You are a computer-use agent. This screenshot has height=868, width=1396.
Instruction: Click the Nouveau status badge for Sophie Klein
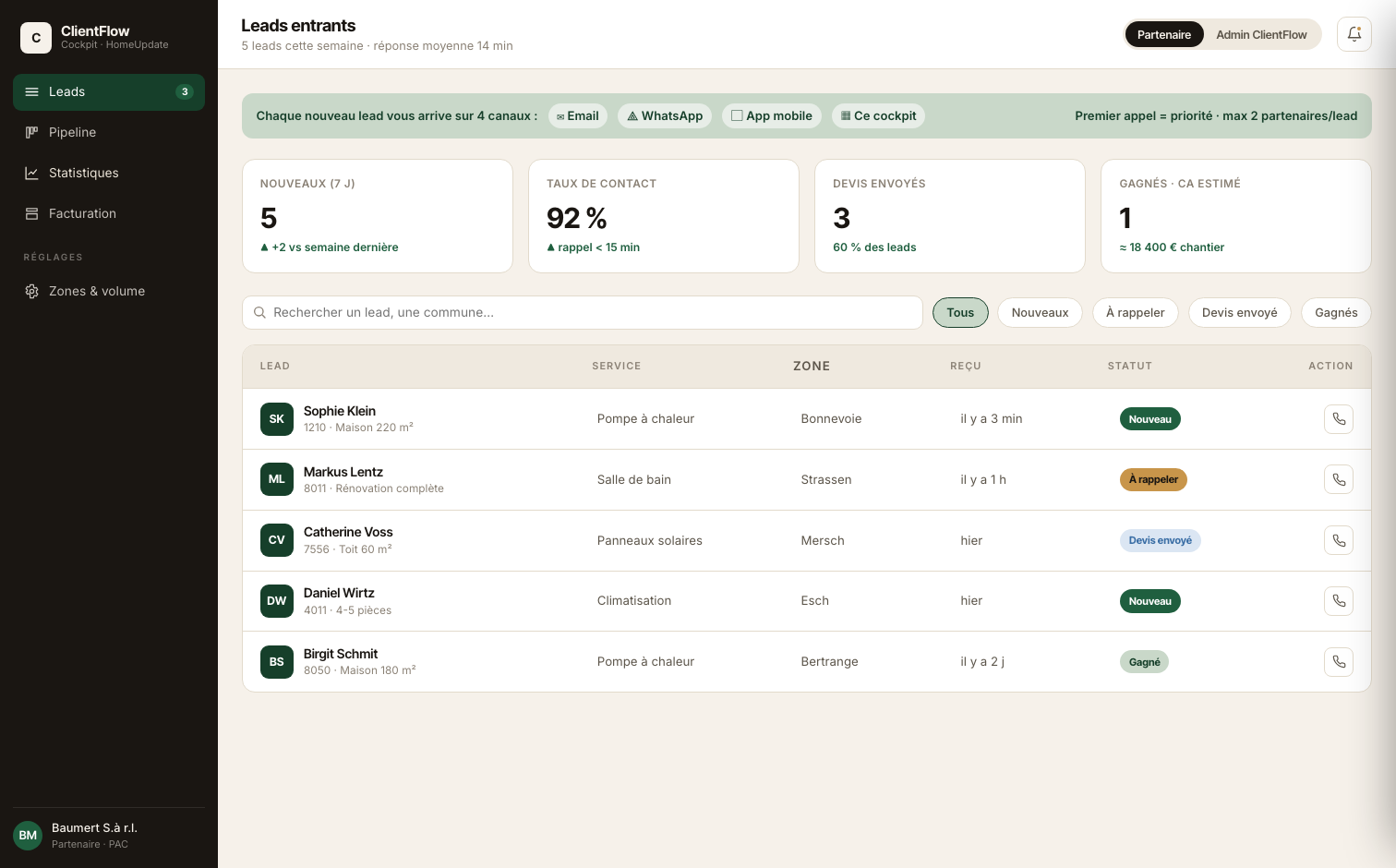click(x=1149, y=419)
